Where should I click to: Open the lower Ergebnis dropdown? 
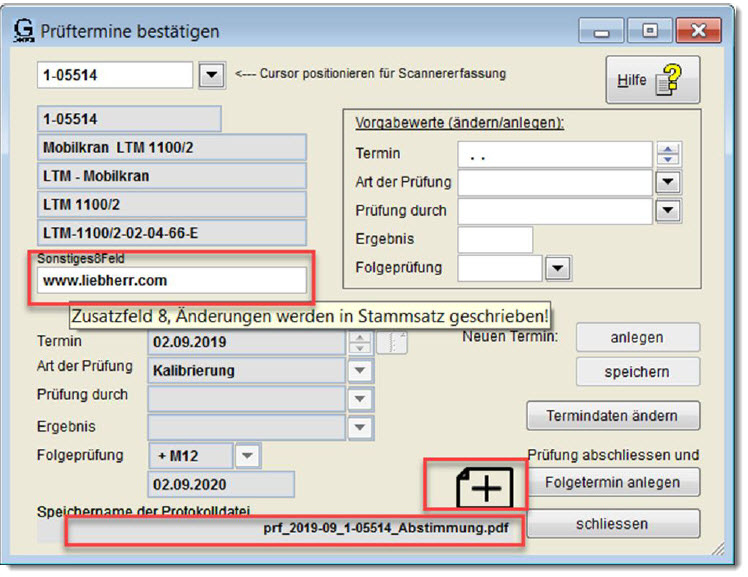click(x=359, y=427)
